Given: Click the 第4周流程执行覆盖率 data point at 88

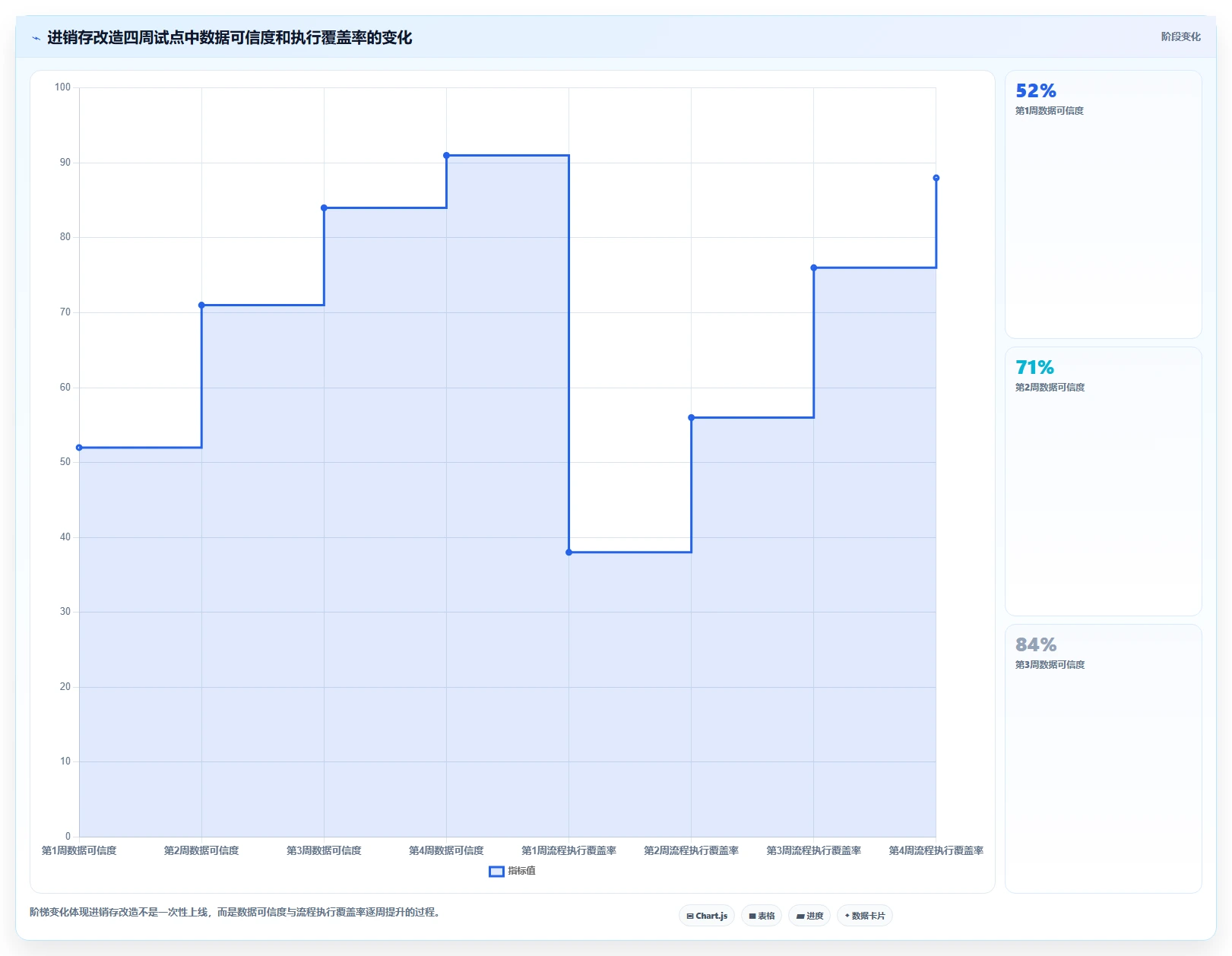Looking at the screenshot, I should click(936, 178).
